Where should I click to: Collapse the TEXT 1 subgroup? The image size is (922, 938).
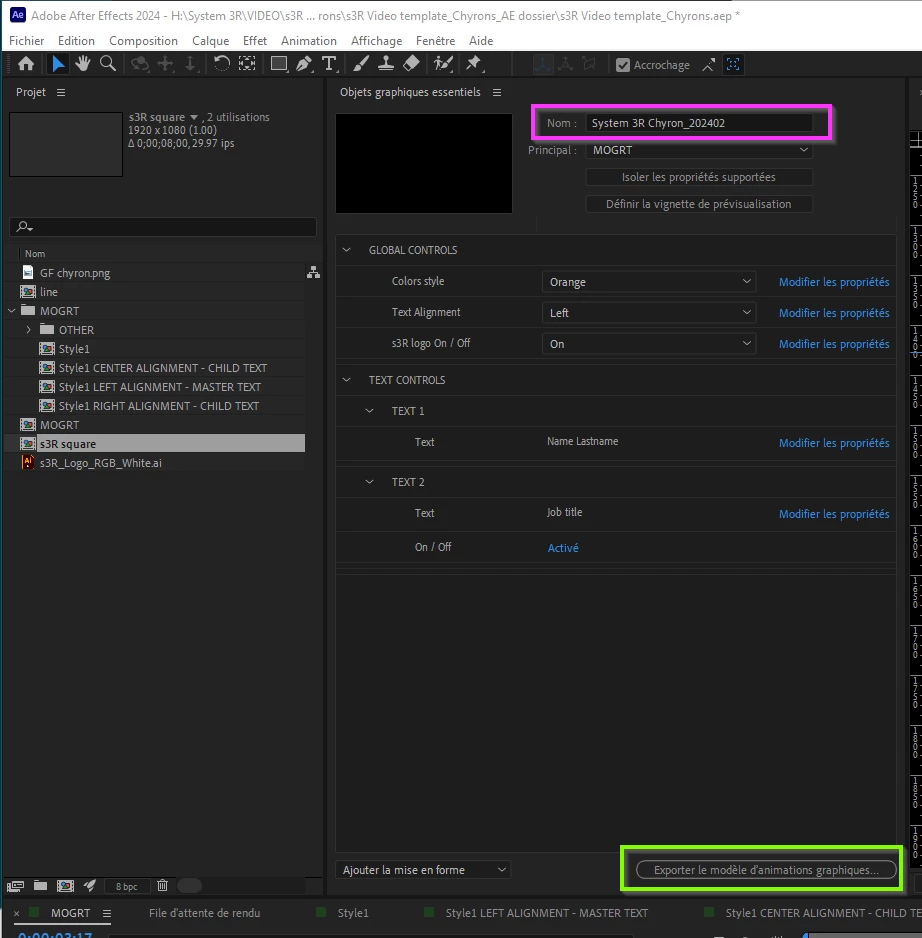370,411
